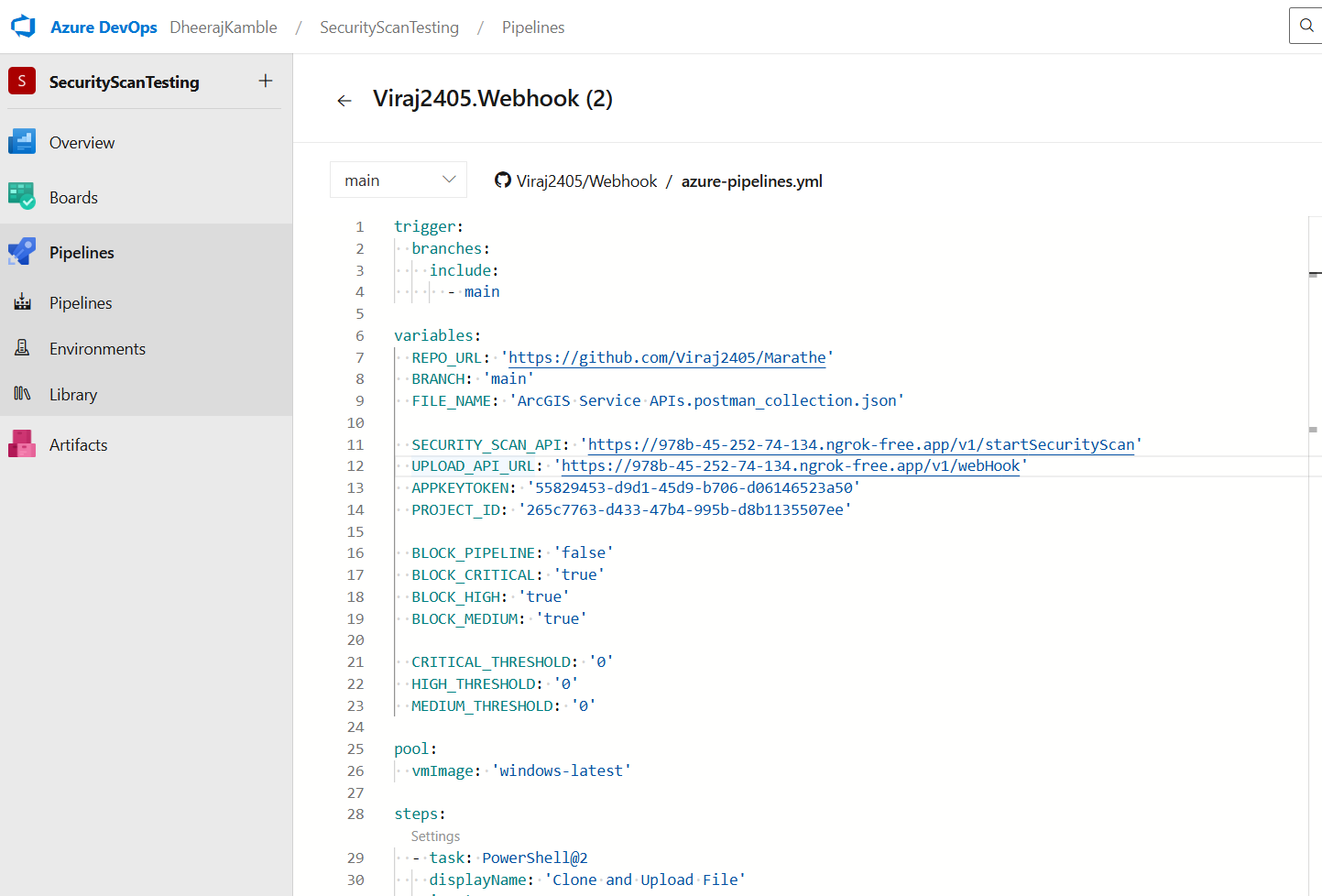The width and height of the screenshot is (1322, 896).
Task: Click the 'trigger:' line in the editor
Action: pos(429,226)
